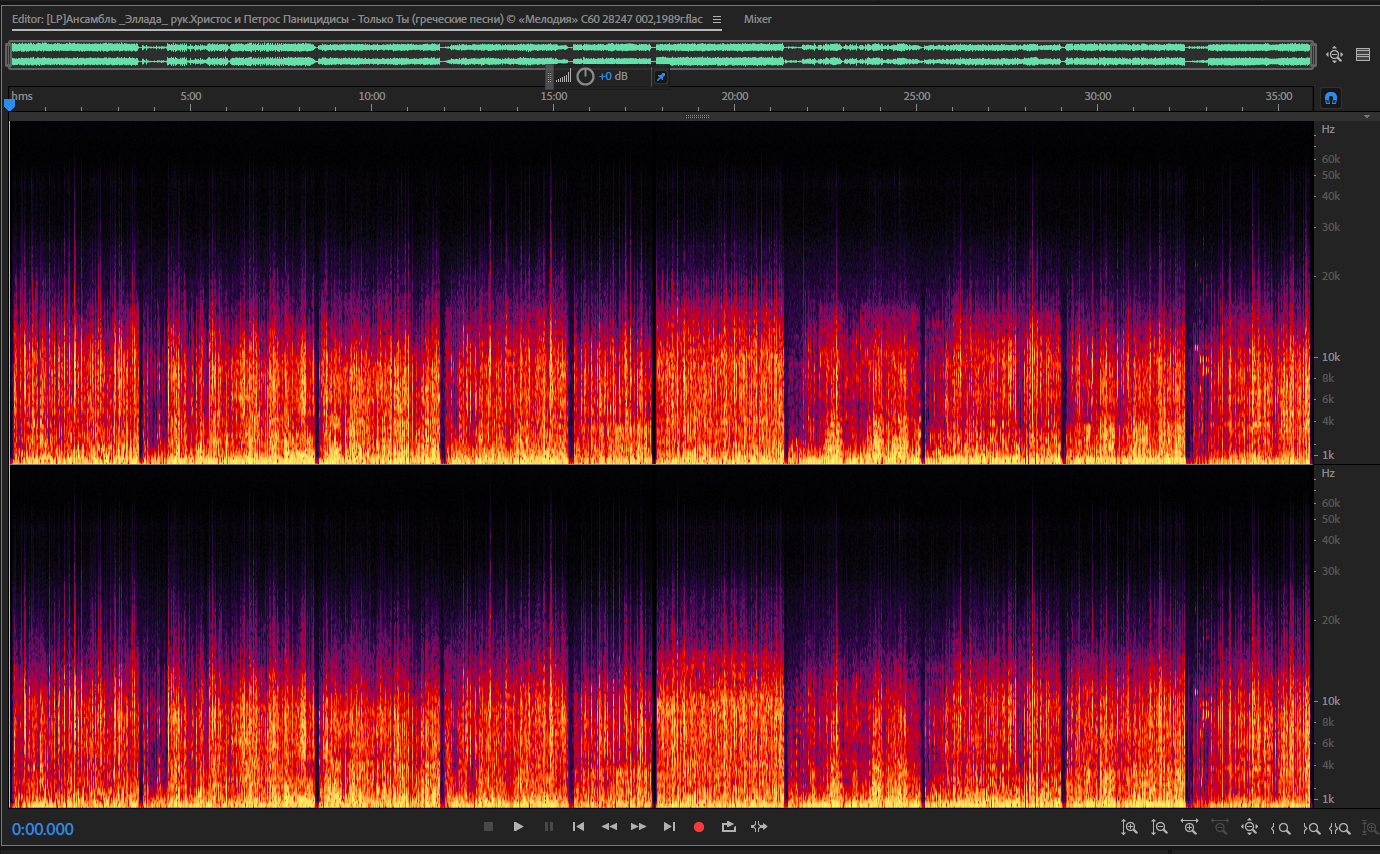Click the Fast Forward transport button
Viewport: 1380px width, 854px height.
pos(638,827)
